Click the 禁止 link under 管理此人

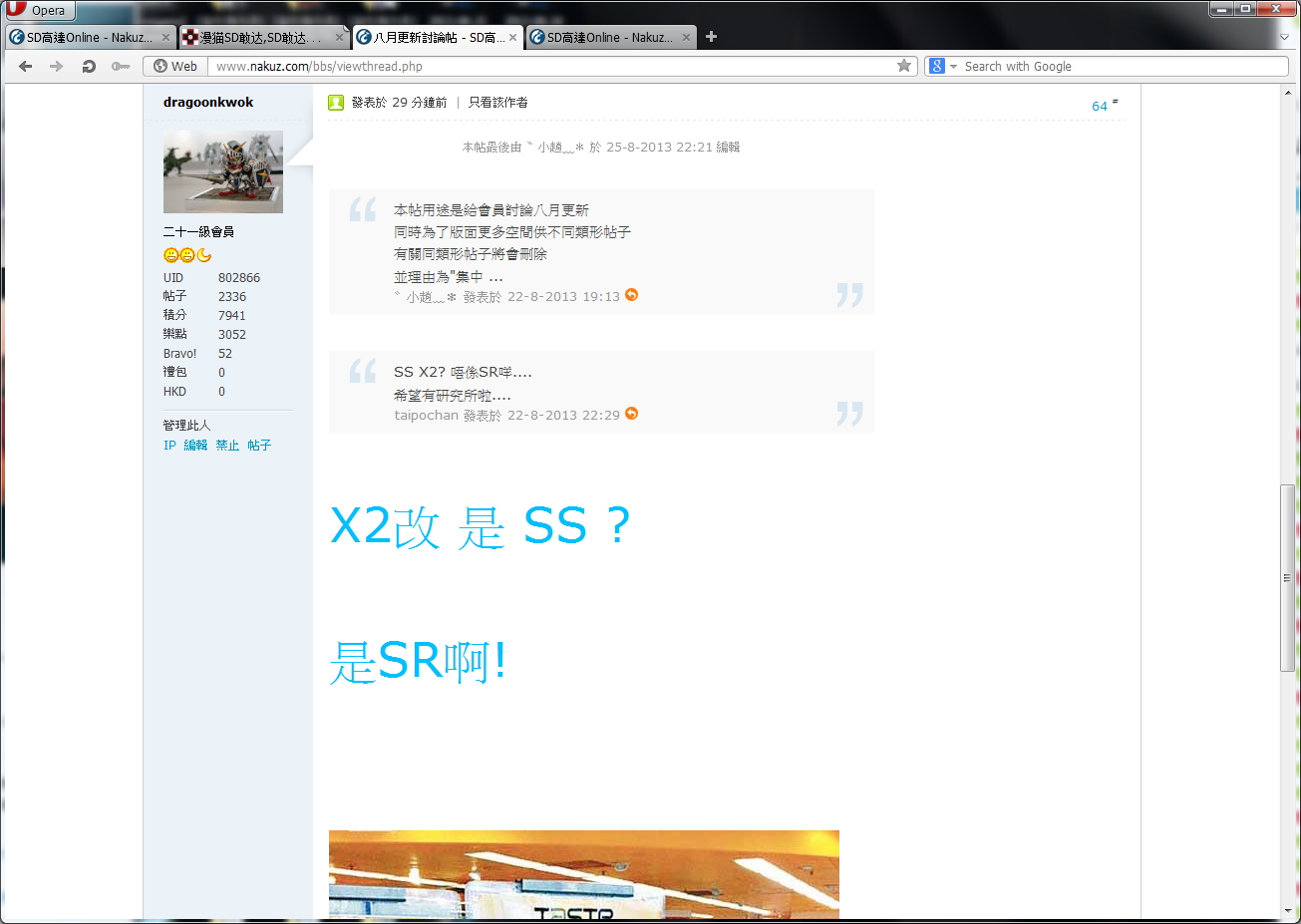(x=227, y=446)
